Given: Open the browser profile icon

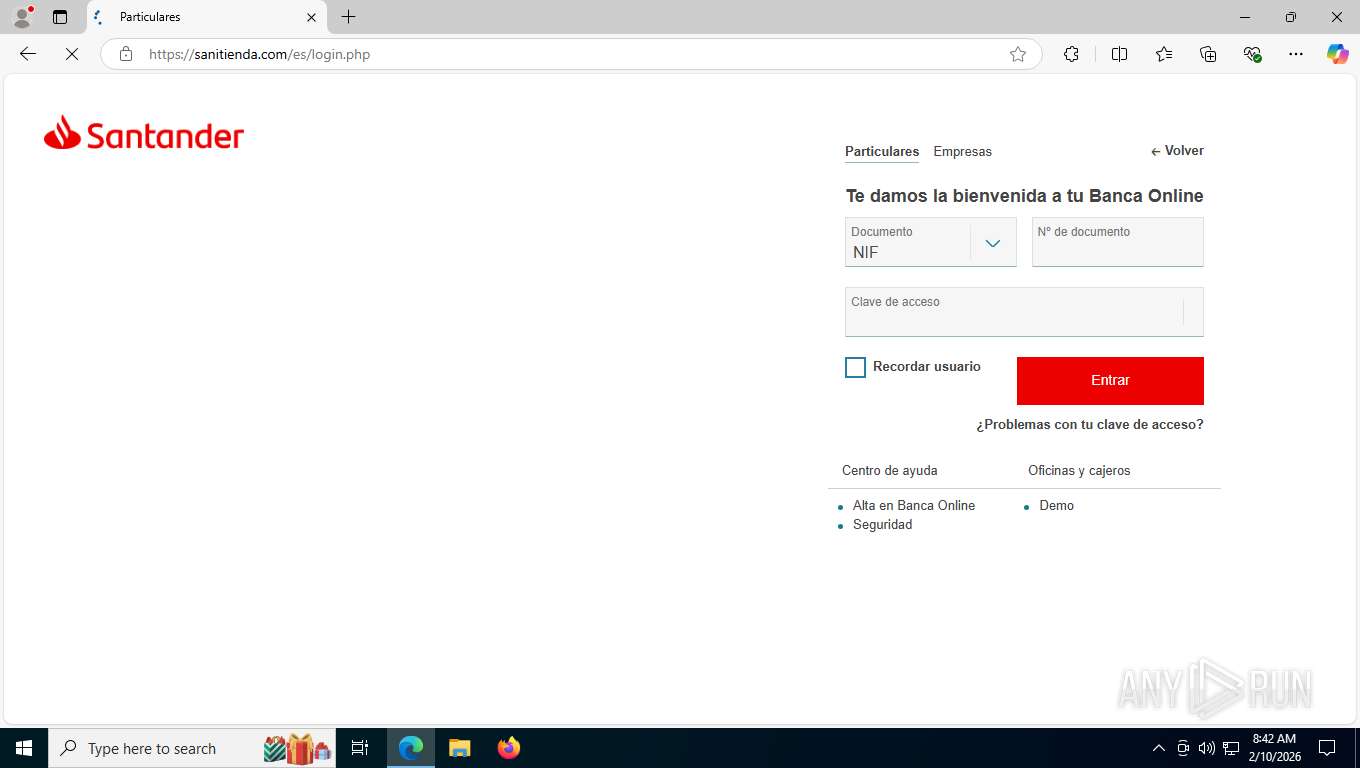Looking at the screenshot, I should [x=22, y=17].
